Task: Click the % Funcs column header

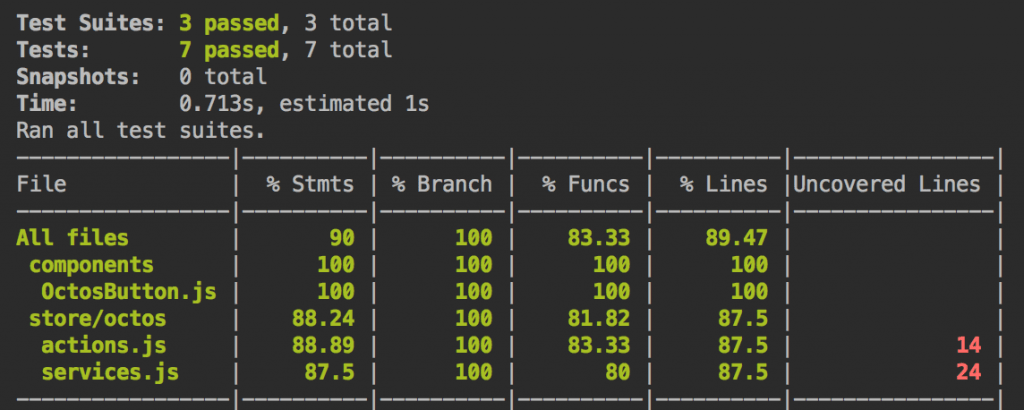Action: (586, 184)
